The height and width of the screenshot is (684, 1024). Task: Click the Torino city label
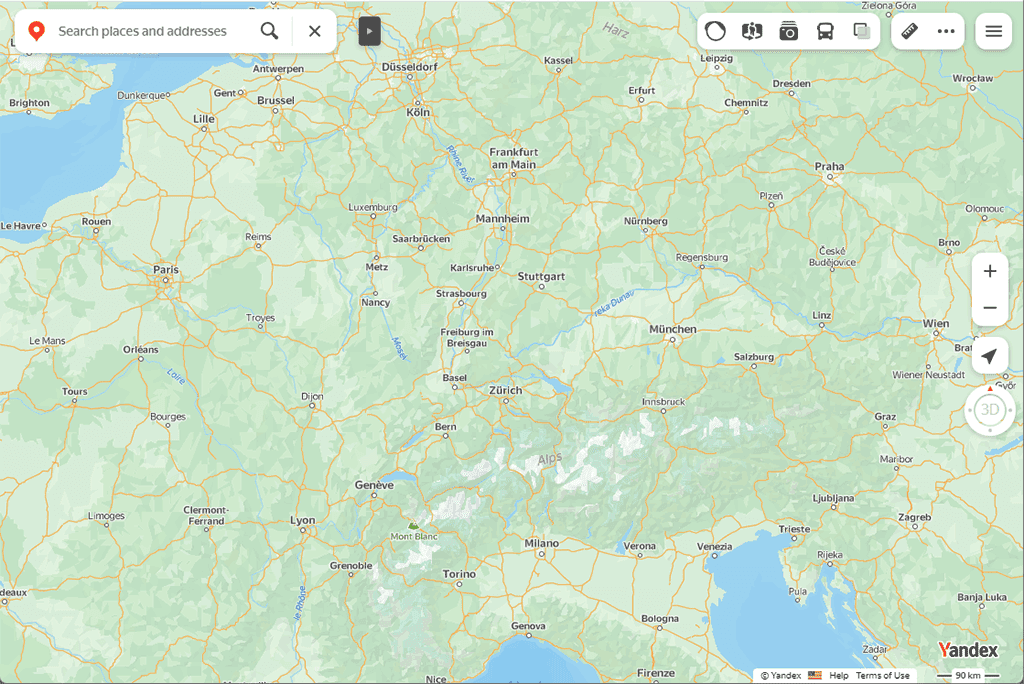tap(459, 574)
